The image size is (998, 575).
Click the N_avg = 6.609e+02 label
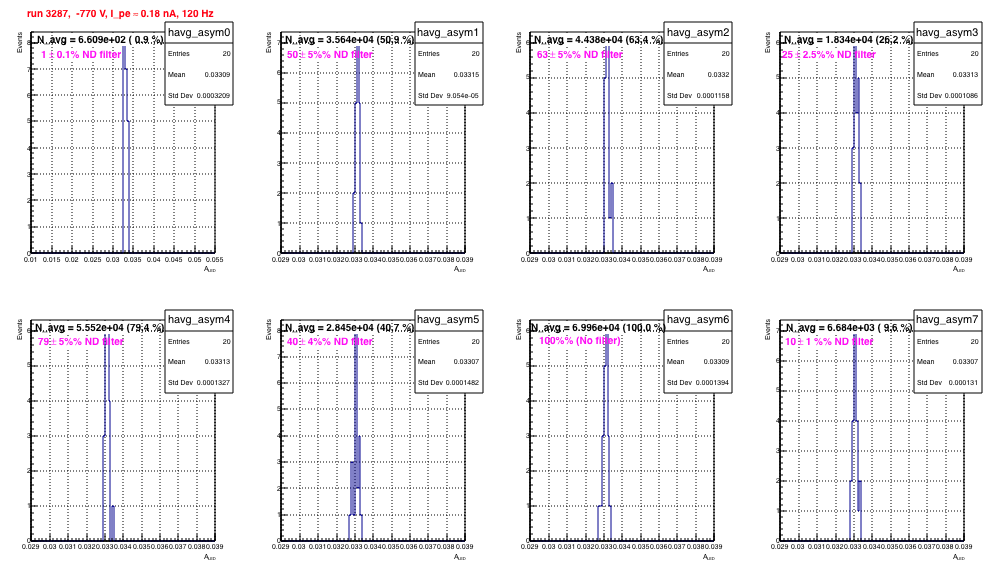click(x=99, y=40)
